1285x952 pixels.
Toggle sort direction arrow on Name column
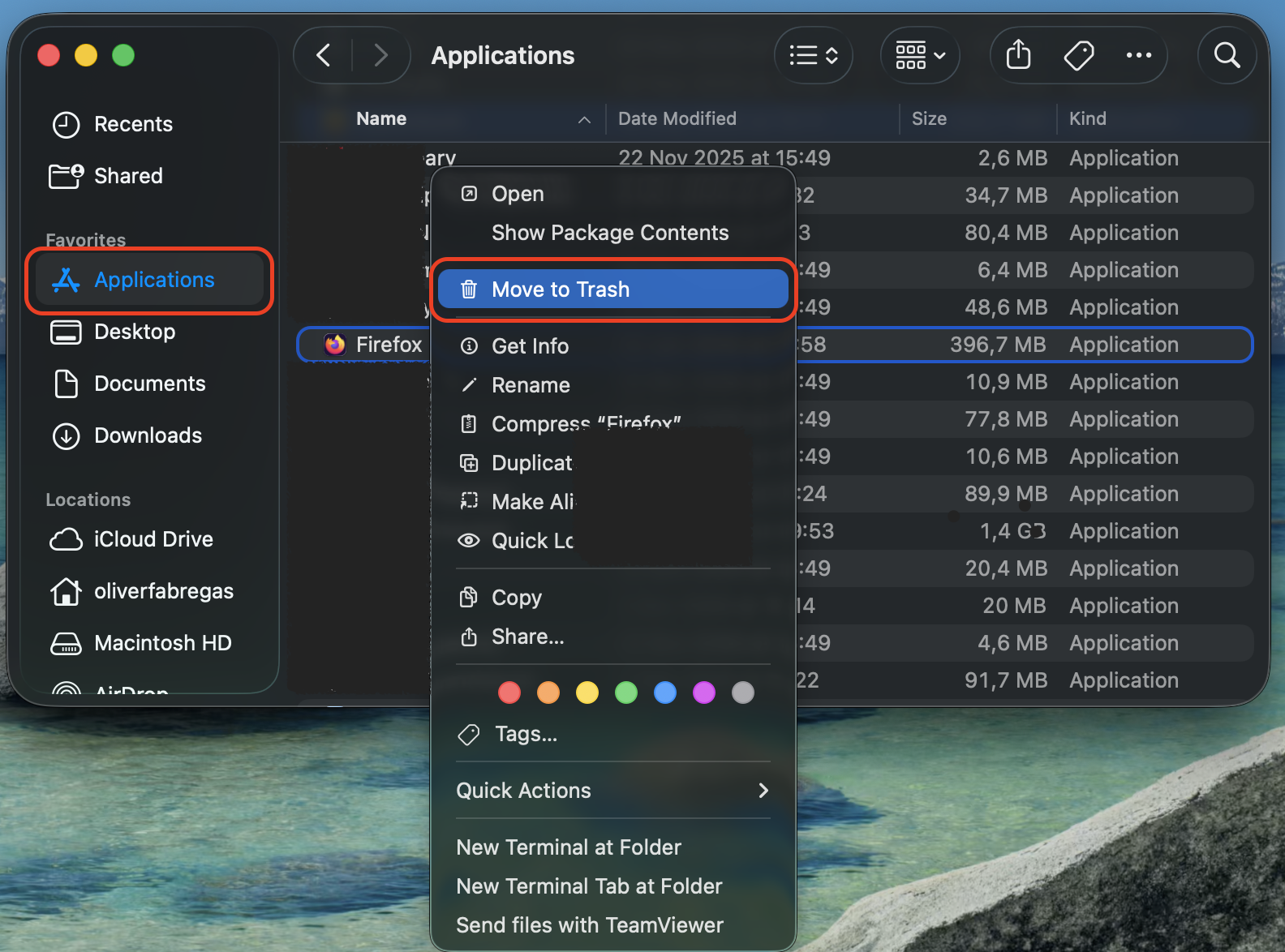[x=584, y=120]
